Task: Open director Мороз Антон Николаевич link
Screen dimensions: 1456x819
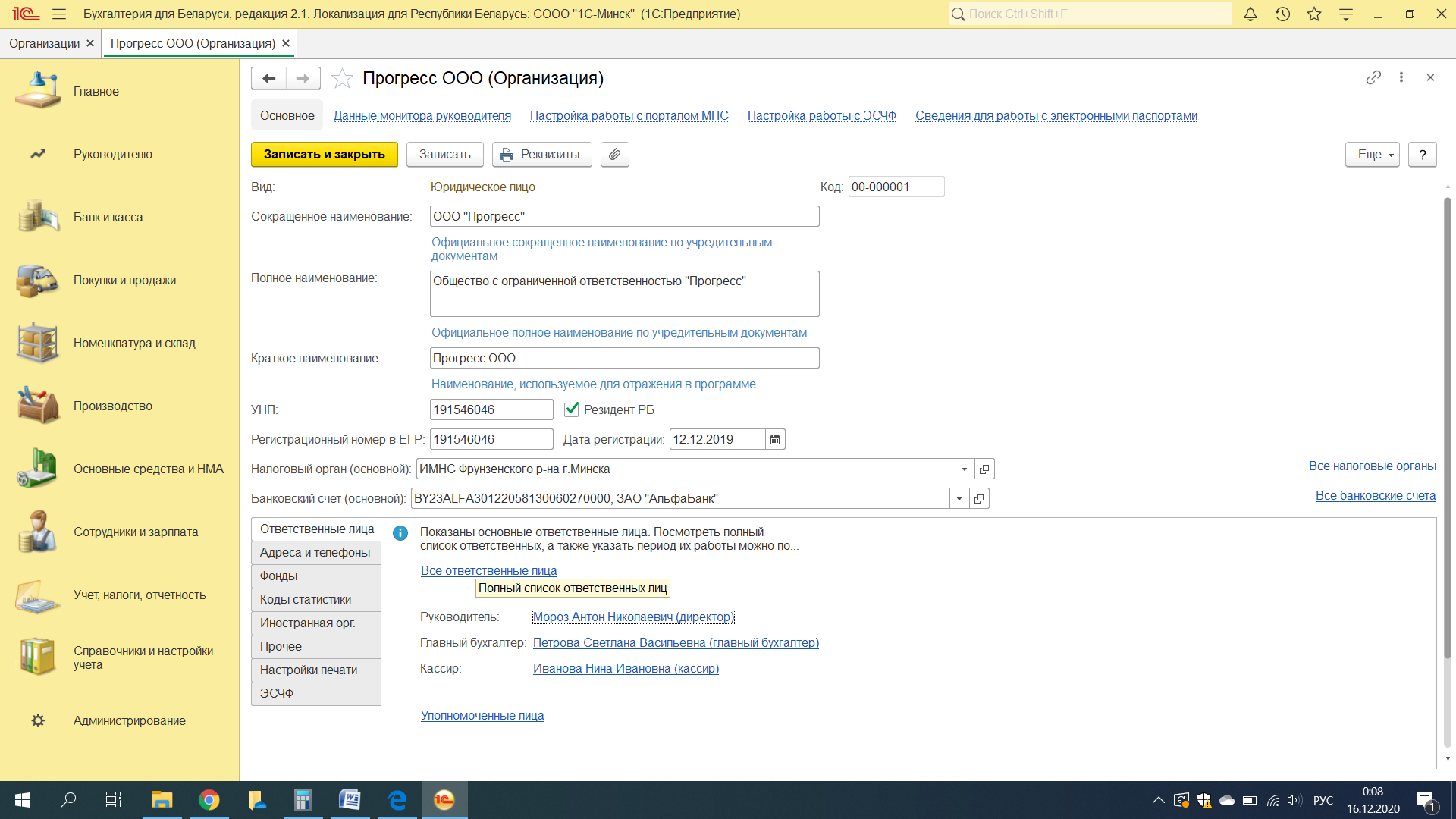Action: click(x=633, y=617)
